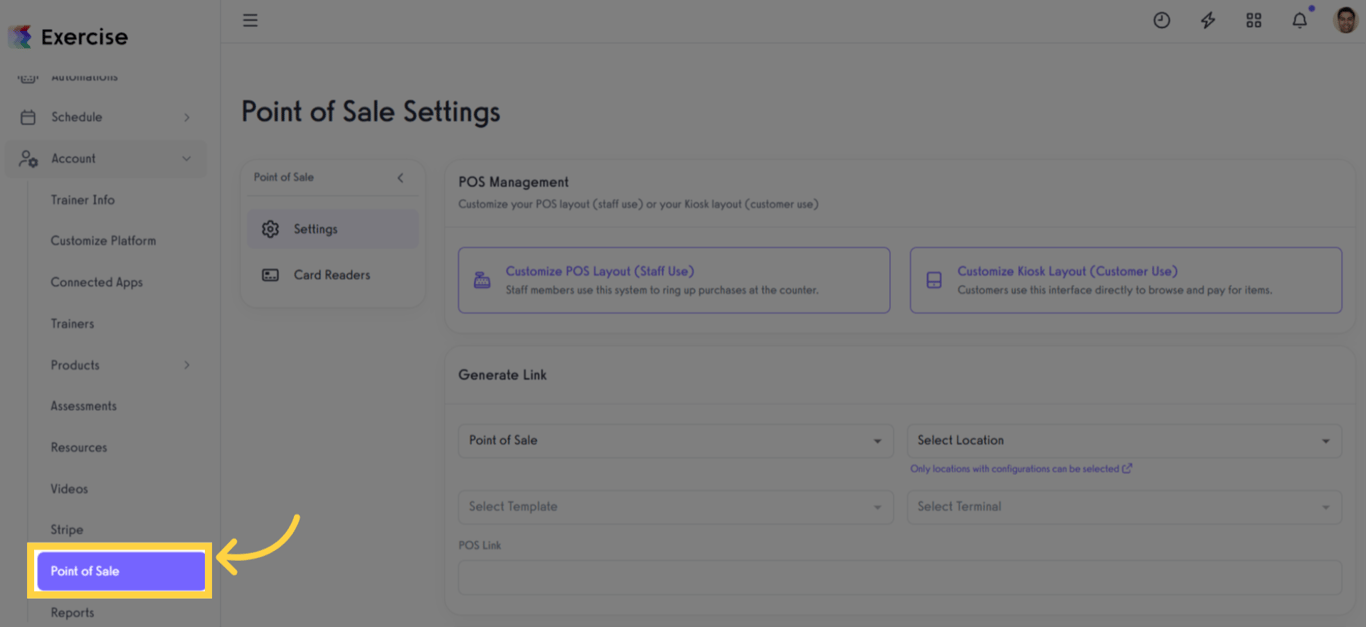Expand the Schedule menu
This screenshot has width=1366, height=627.
pos(186,117)
